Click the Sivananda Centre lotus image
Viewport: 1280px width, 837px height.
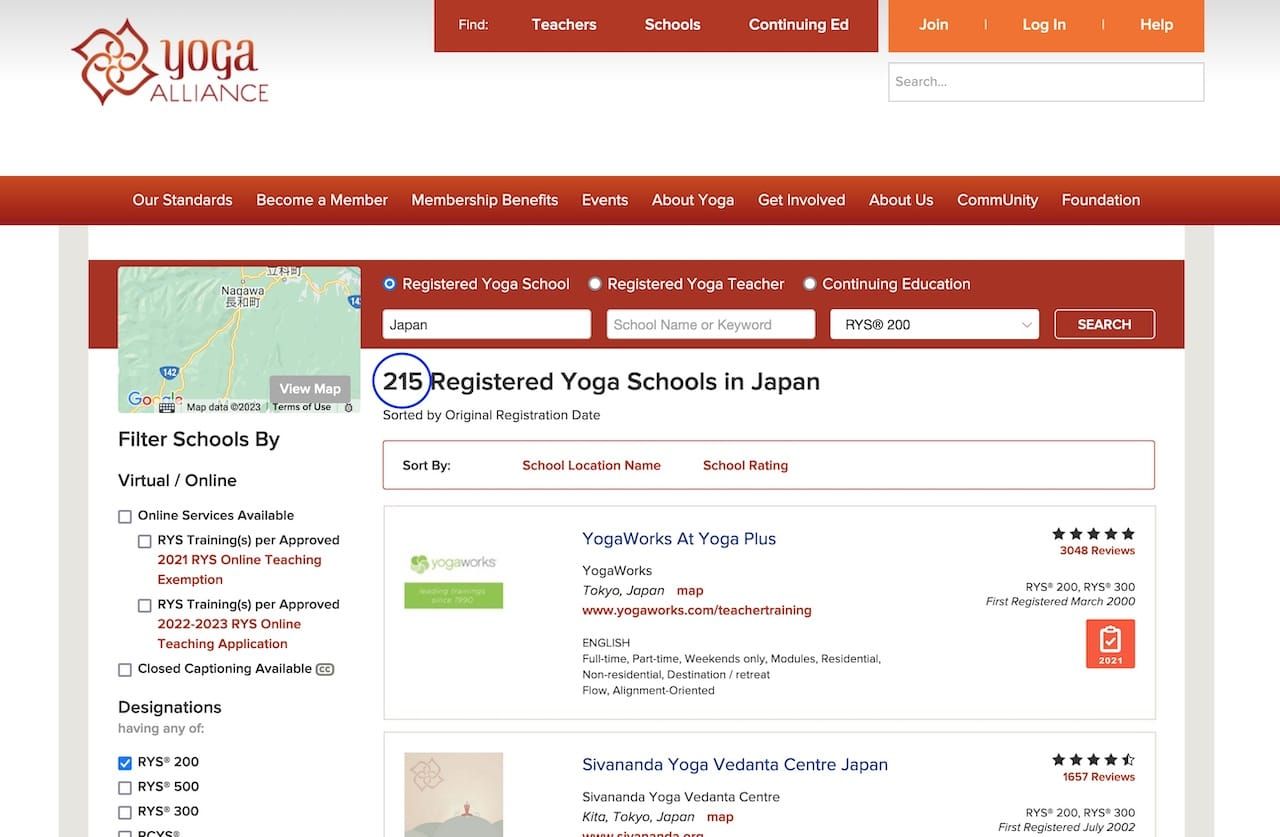click(453, 795)
